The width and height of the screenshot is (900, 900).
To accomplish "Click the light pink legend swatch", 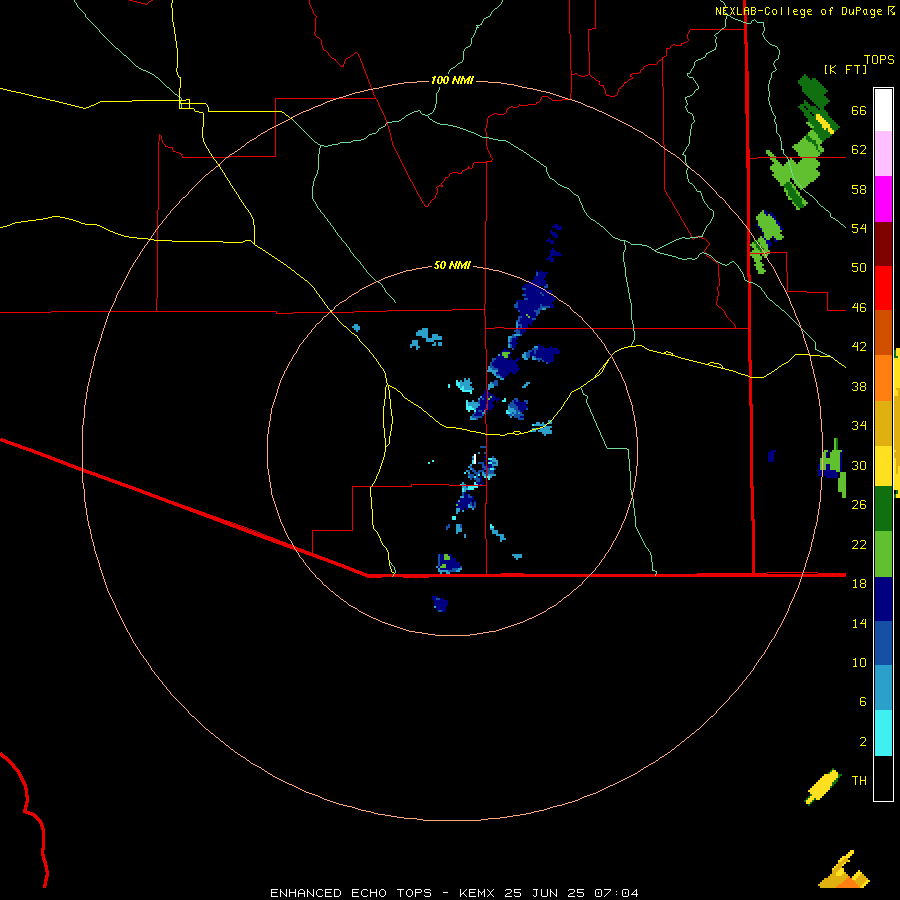I will [x=883, y=154].
